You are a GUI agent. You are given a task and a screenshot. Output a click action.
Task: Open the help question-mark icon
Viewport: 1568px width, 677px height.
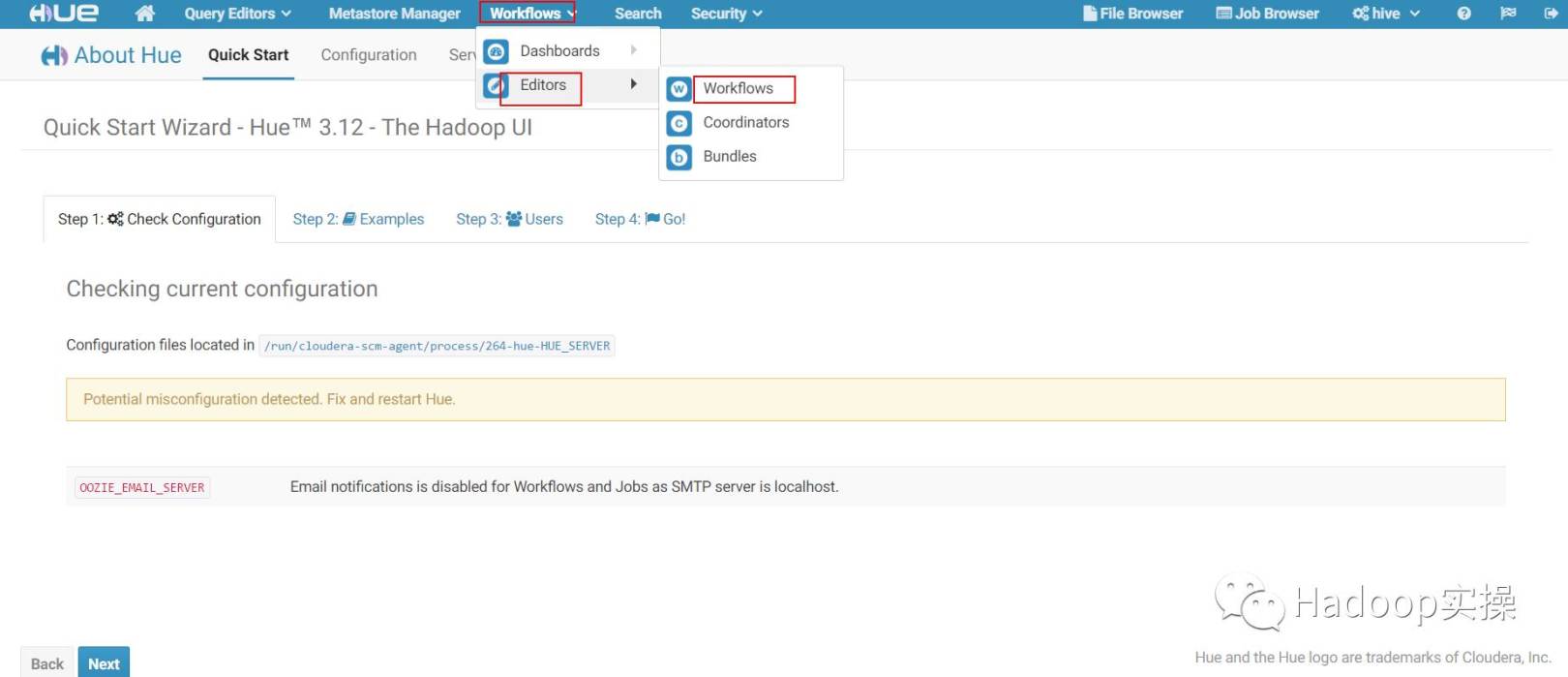pyautogui.click(x=1463, y=14)
